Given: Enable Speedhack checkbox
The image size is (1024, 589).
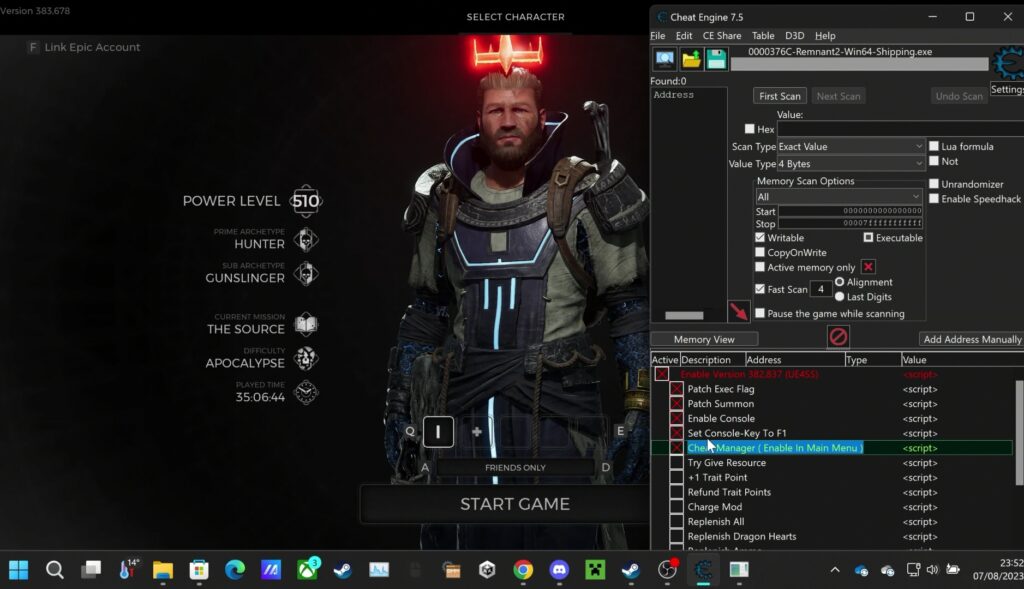Looking at the screenshot, I should [x=934, y=199].
